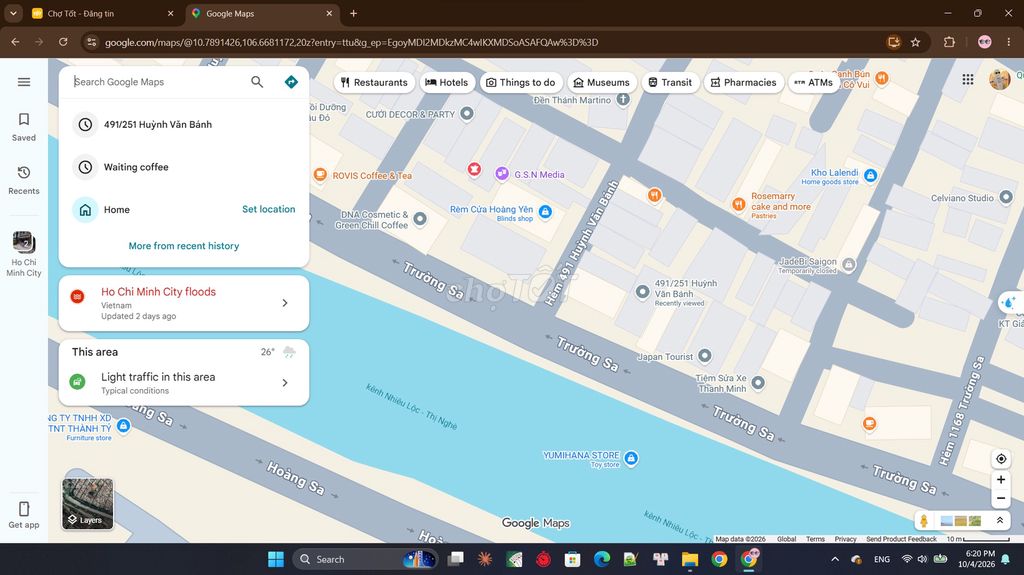Click Rosemarry cake and more pin
This screenshot has width=1024, height=575.
[x=739, y=205]
